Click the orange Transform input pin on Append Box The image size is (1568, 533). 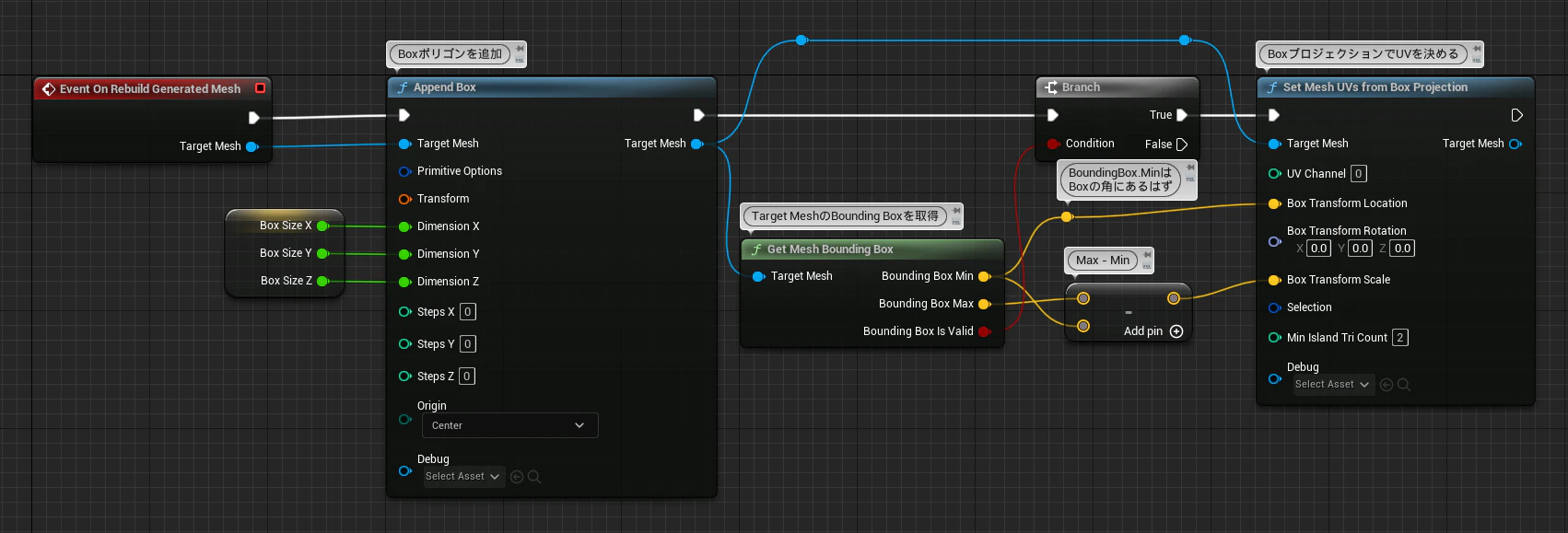click(404, 199)
